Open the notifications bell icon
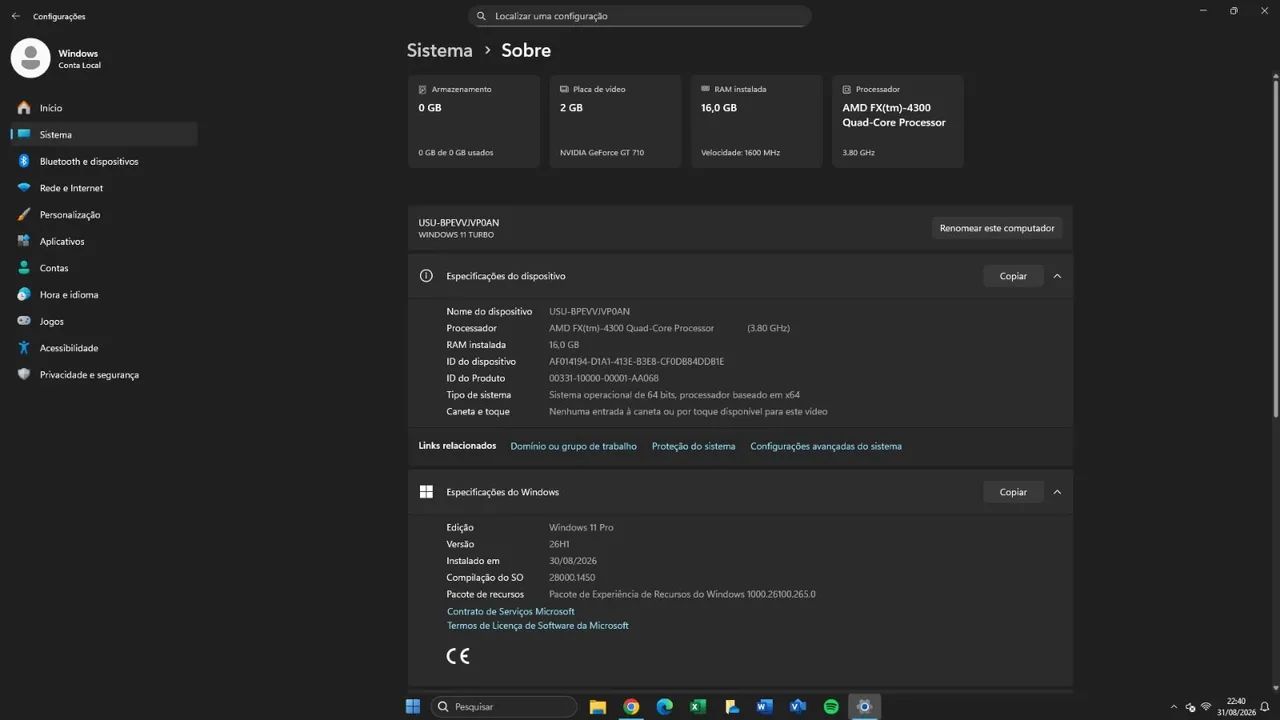 1267,706
